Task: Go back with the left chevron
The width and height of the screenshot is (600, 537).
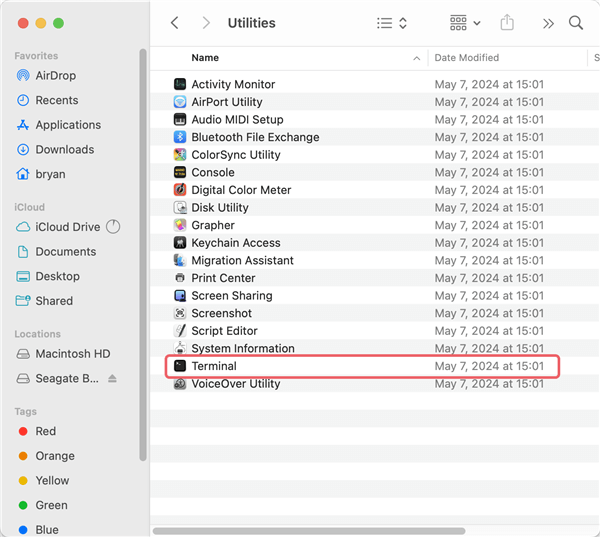Action: click(x=174, y=23)
